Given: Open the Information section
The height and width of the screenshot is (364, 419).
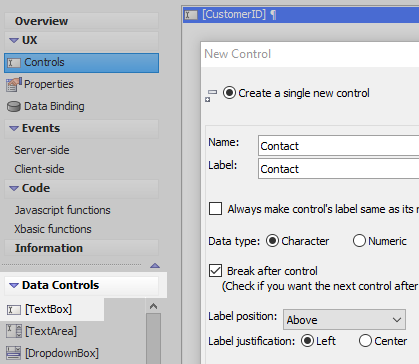Looking at the screenshot, I should pos(81,248).
